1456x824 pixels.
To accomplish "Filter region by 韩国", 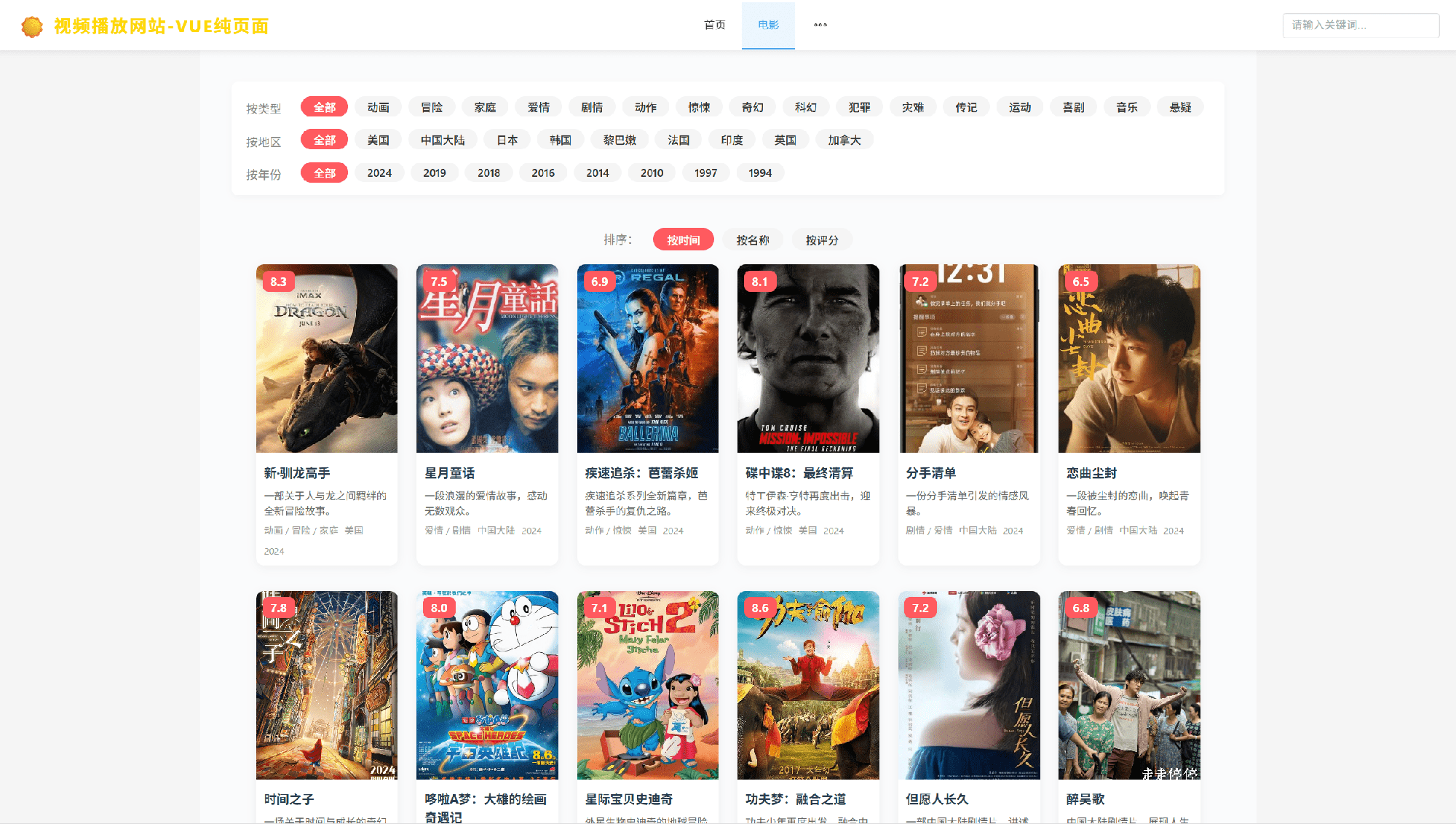I will (561, 140).
